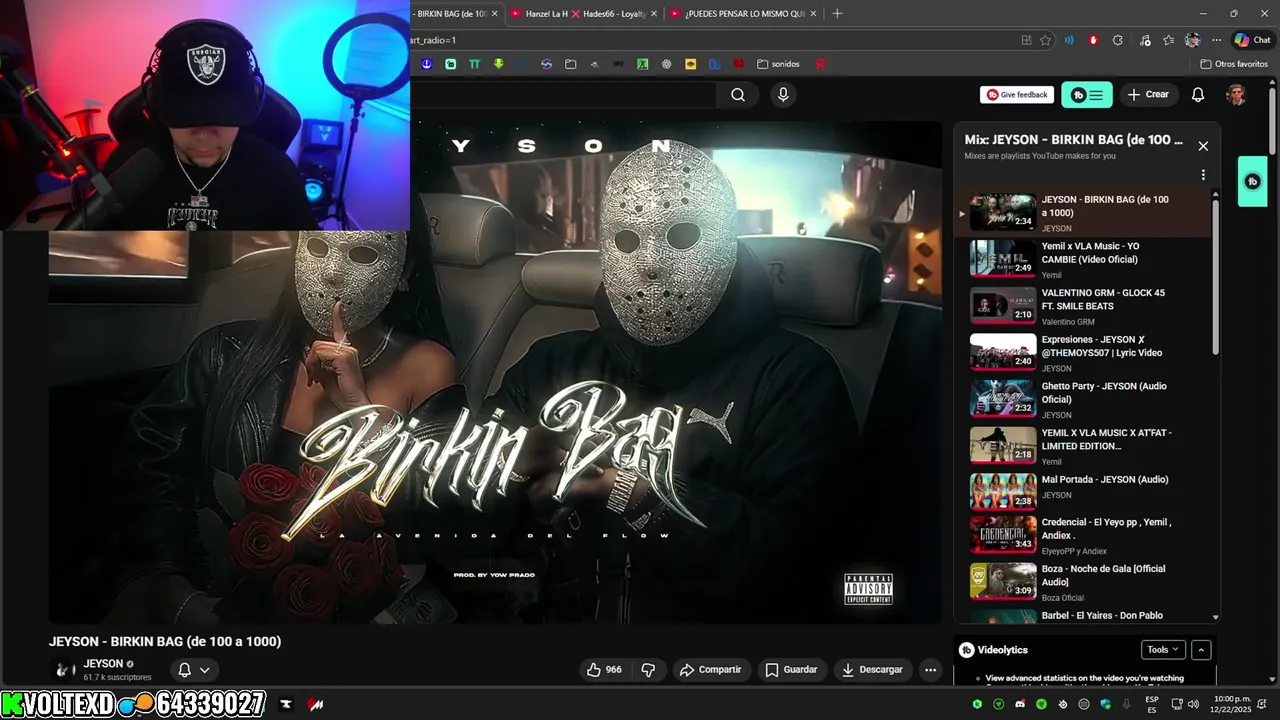Play Mal Portada - JEYSON (Audio)
This screenshot has width=1280, height=720.
(x=1085, y=492)
